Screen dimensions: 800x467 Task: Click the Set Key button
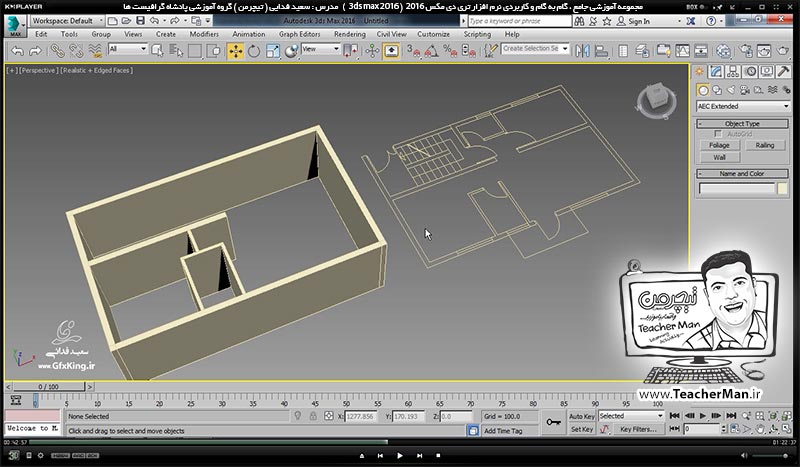582,429
